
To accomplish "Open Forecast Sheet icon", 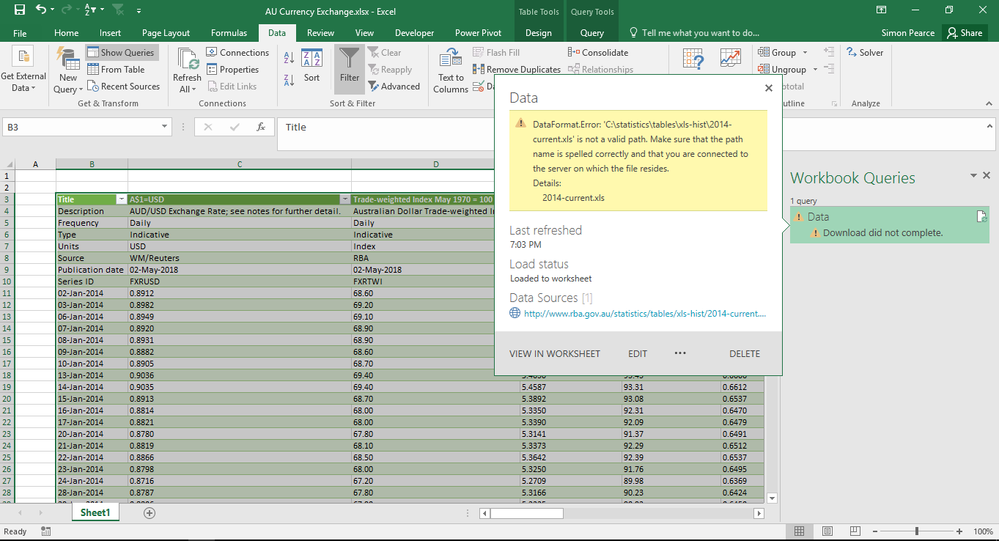I will pyautogui.click(x=730, y=57).
